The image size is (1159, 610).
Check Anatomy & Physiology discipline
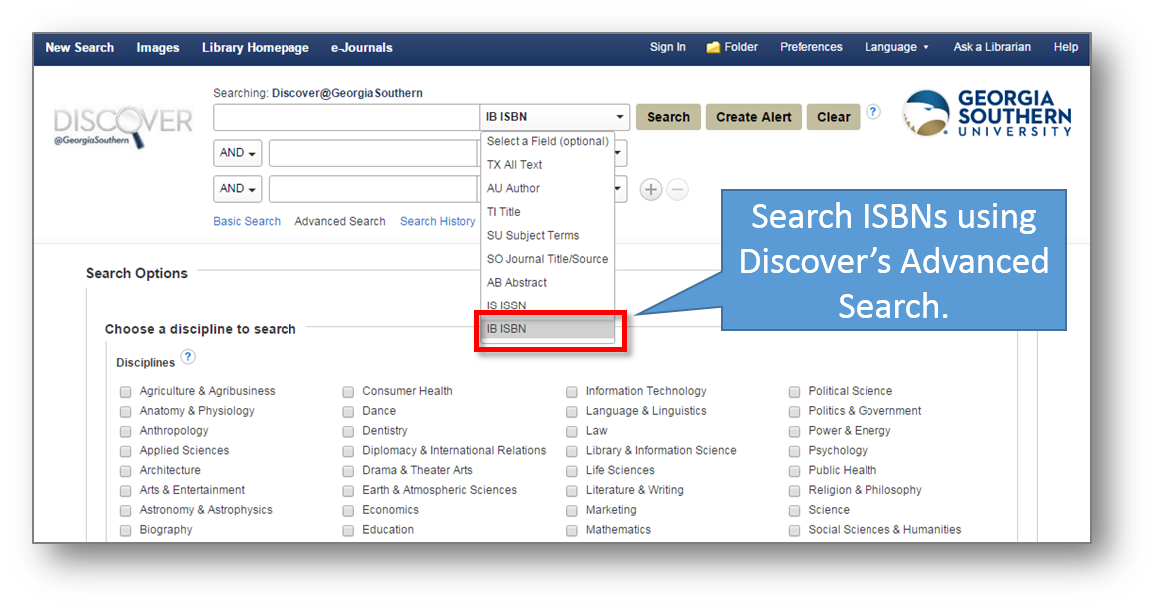click(126, 412)
